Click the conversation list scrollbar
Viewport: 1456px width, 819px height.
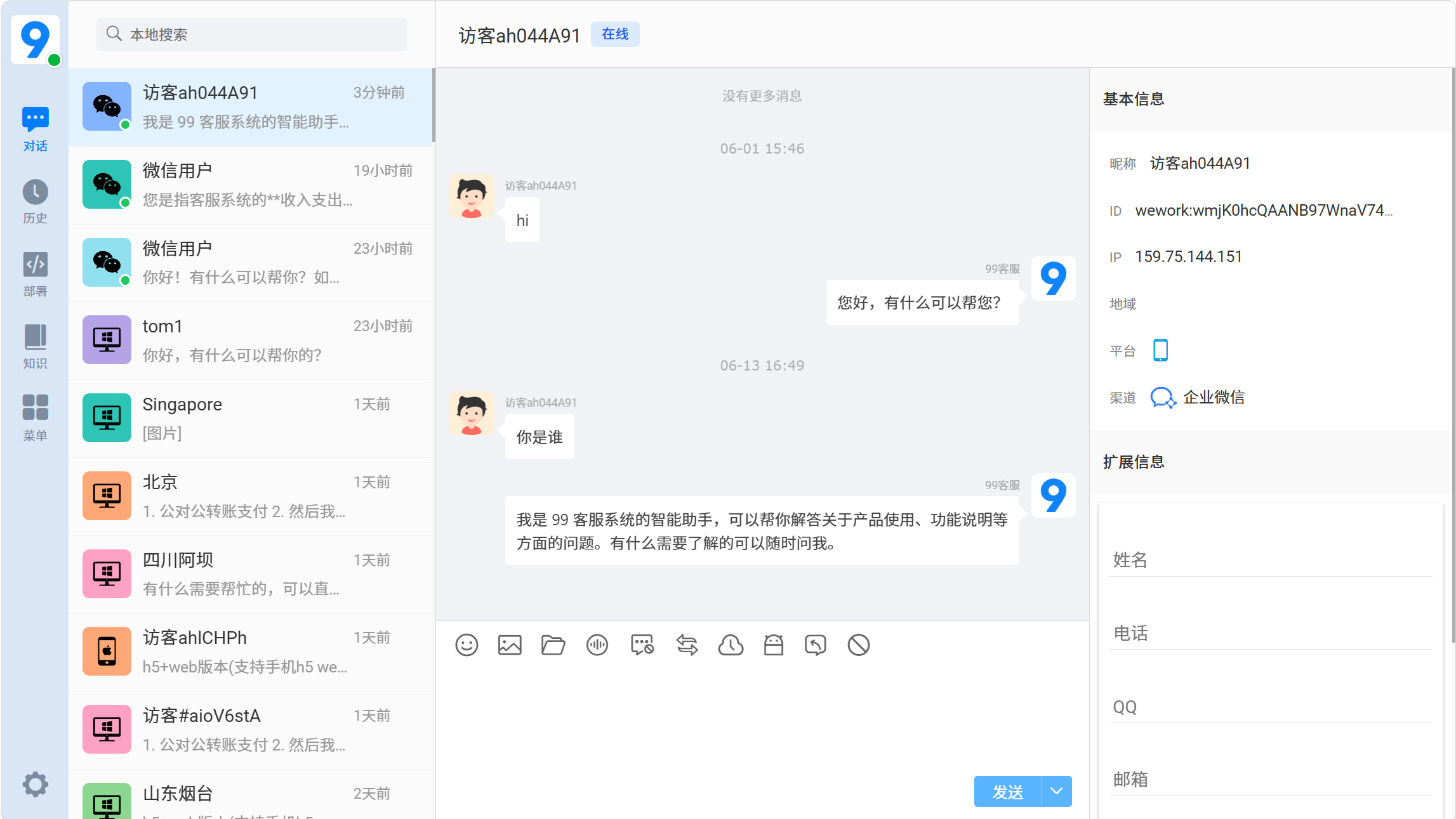pos(433,105)
